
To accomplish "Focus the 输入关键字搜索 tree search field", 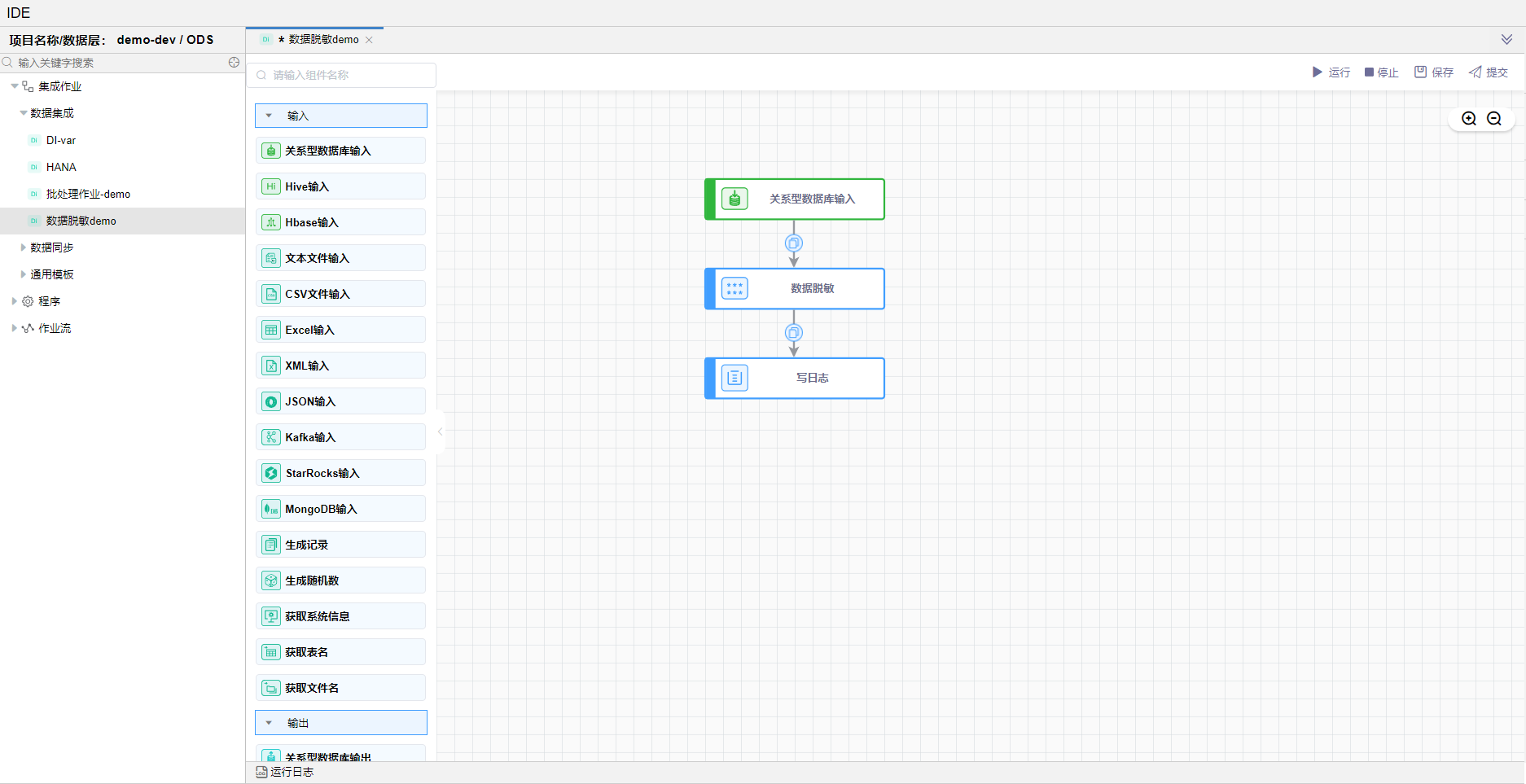I will [114, 63].
